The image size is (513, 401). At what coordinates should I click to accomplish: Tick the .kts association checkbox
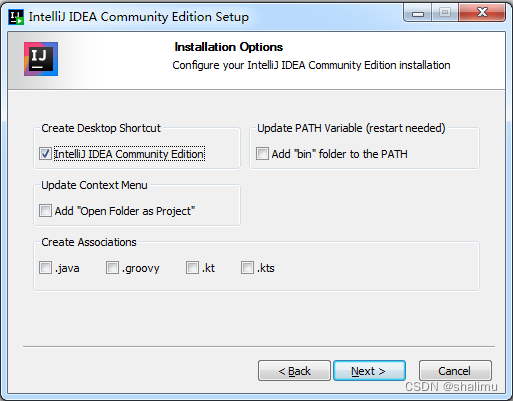[247, 268]
